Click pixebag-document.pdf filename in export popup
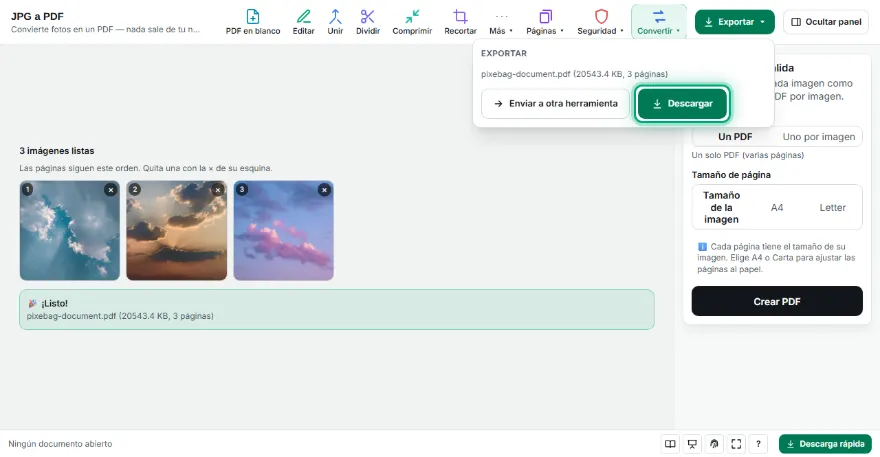This screenshot has height=457, width=880. click(525, 74)
